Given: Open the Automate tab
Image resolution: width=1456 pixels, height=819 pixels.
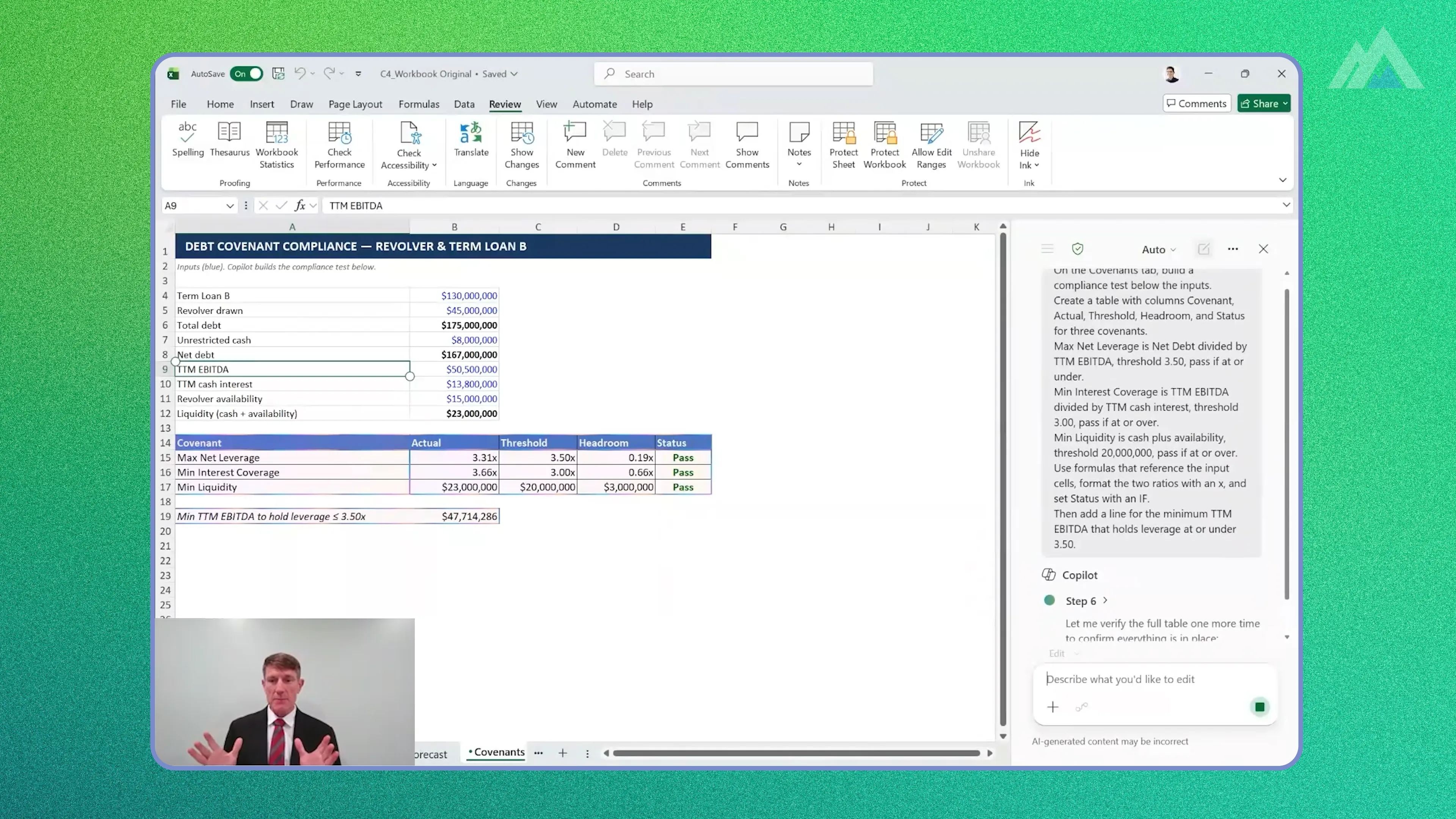Looking at the screenshot, I should (594, 104).
